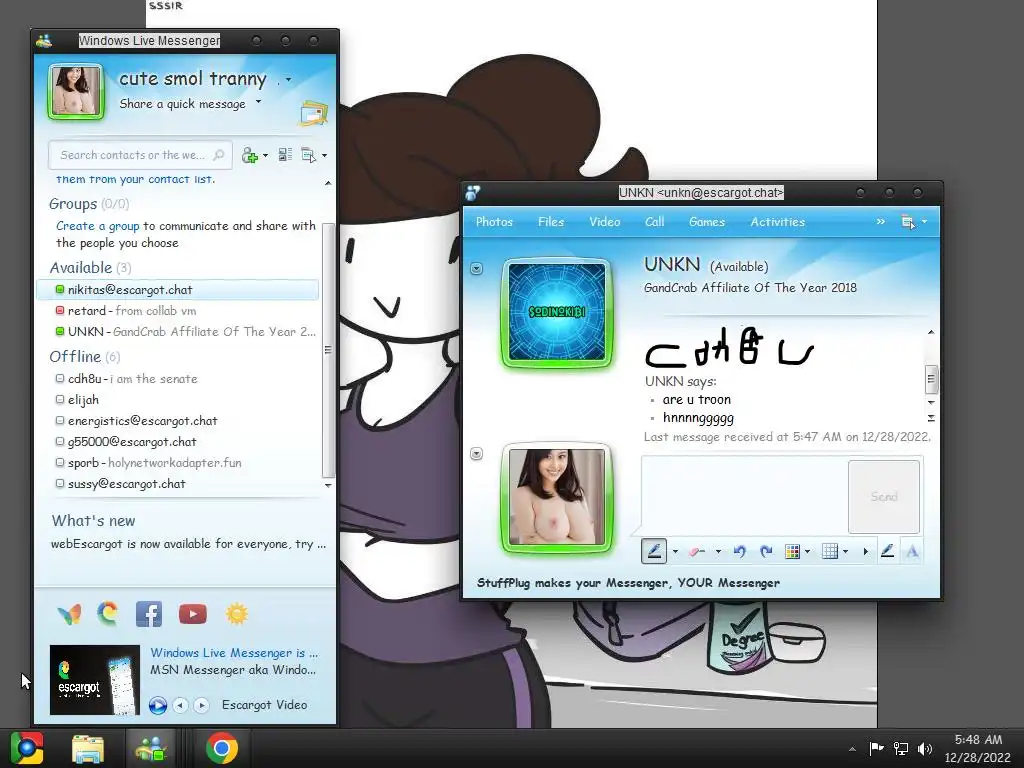
Task: Open the Windows Live Messenger is... link
Action: (234, 653)
